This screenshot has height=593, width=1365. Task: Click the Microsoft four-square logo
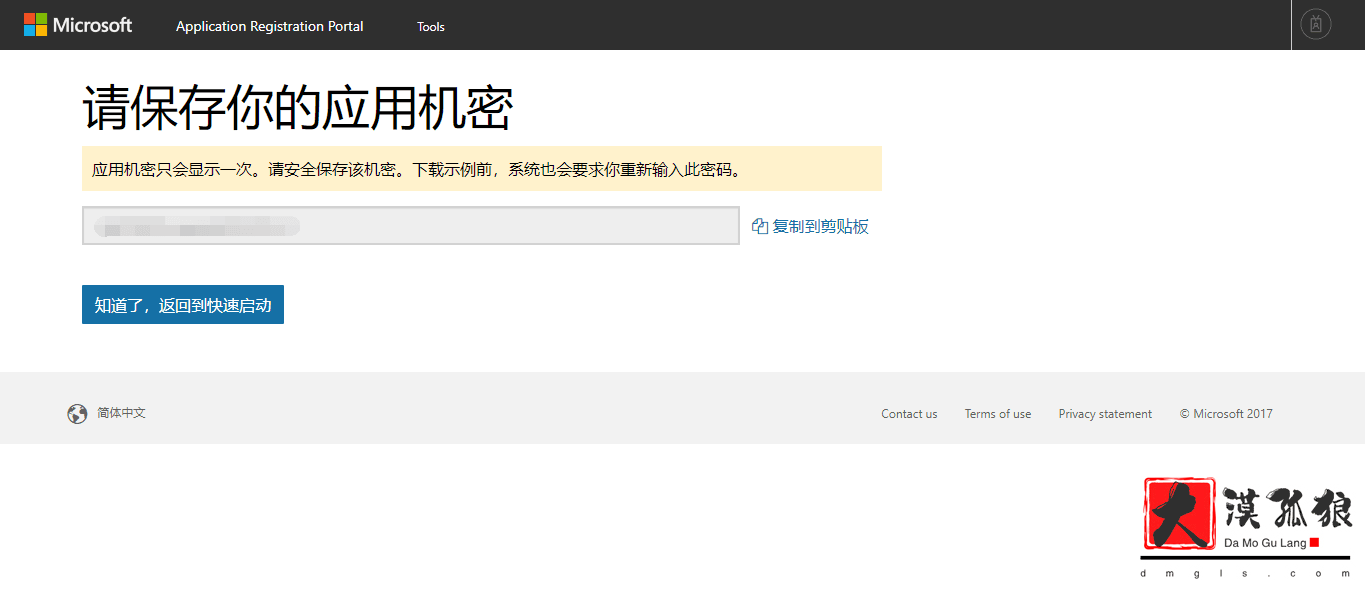(35, 25)
